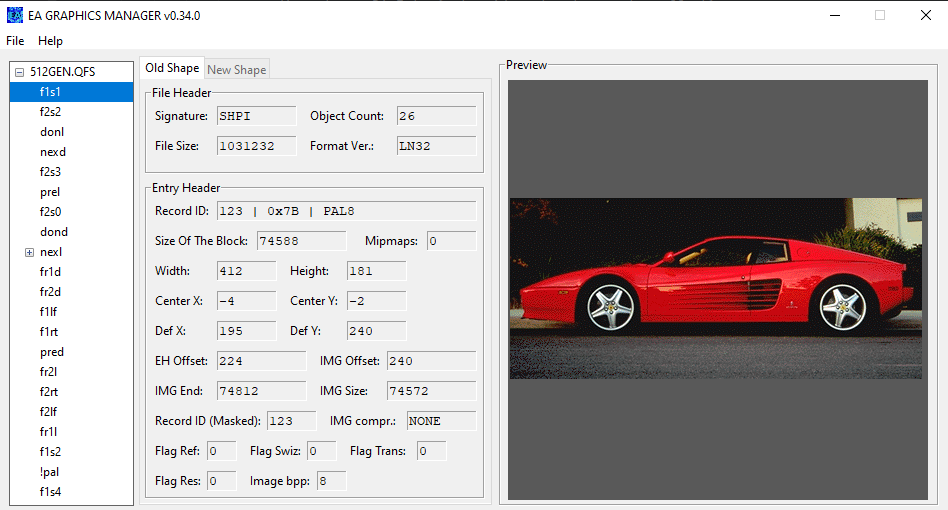Open the File menu
948x510 pixels.
15,41
